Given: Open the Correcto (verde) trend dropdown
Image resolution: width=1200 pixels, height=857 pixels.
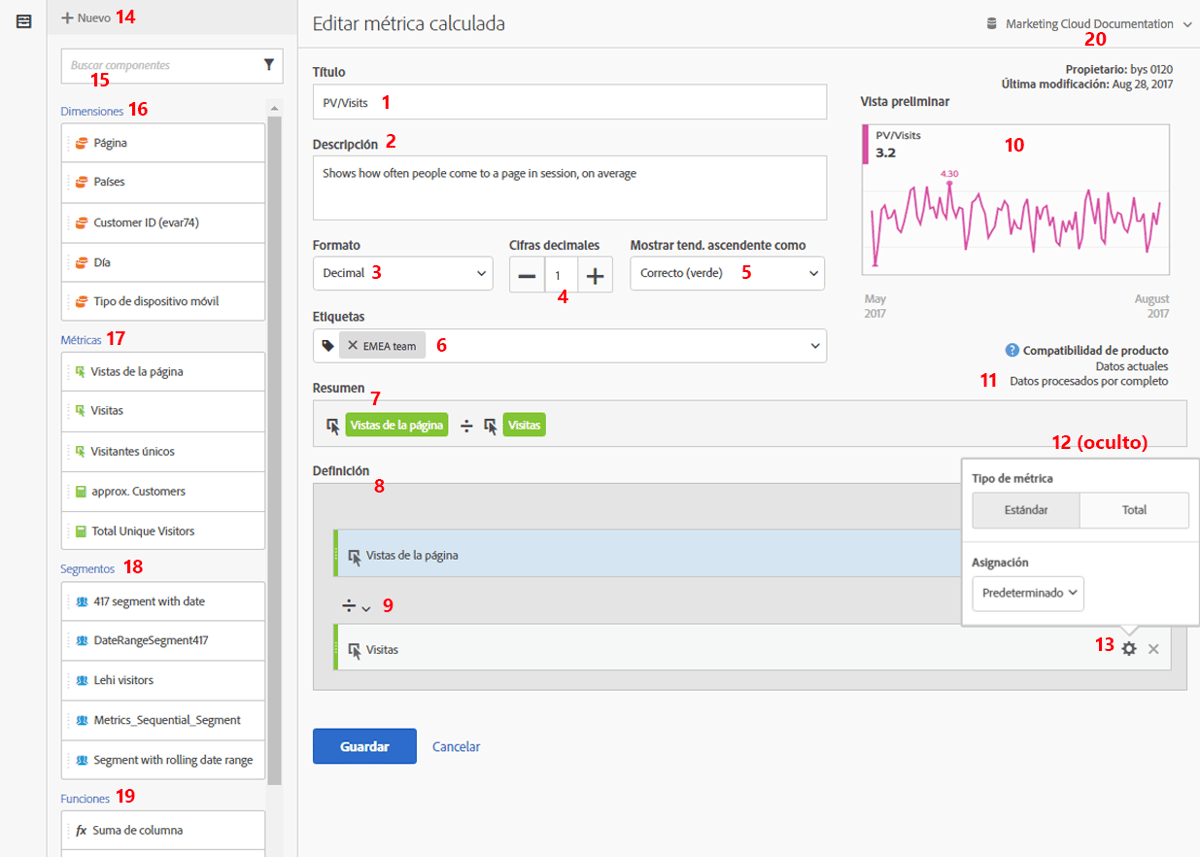Looking at the screenshot, I should coord(727,272).
